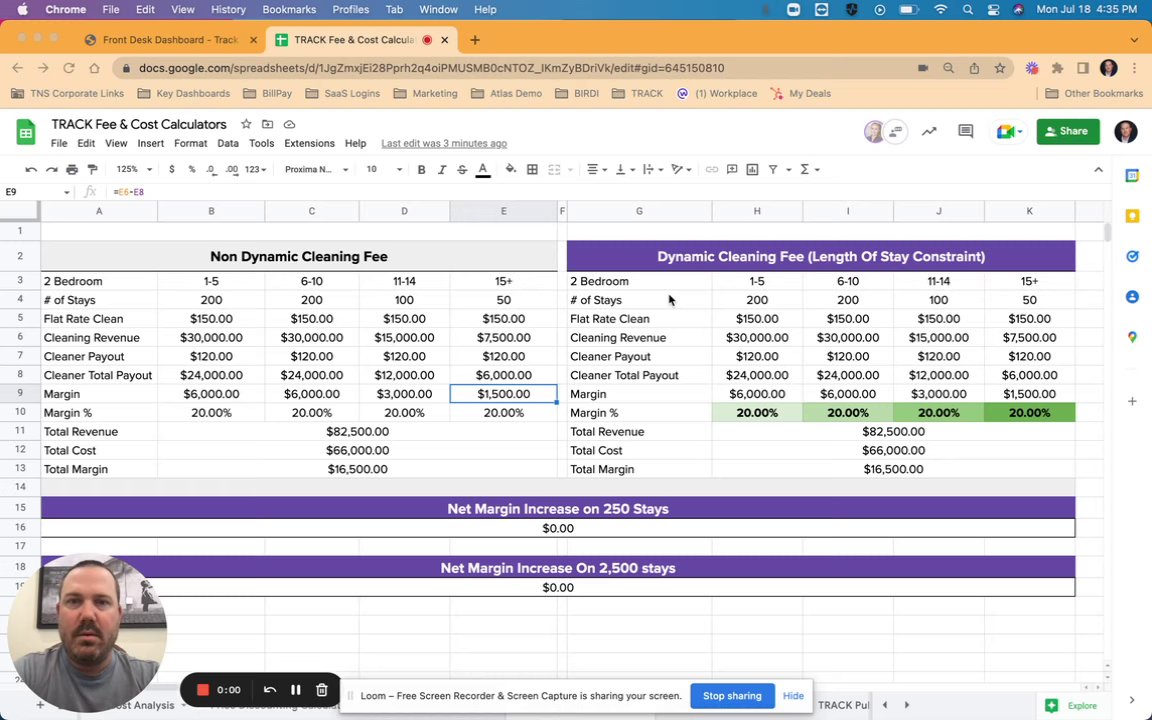Activate the paint format tool

(x=93, y=170)
